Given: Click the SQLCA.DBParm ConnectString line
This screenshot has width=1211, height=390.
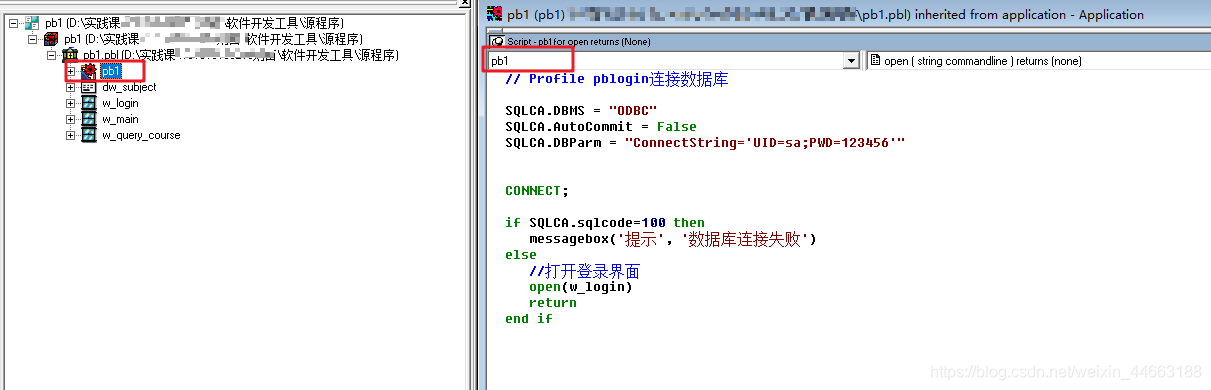Looking at the screenshot, I should pos(704,143).
